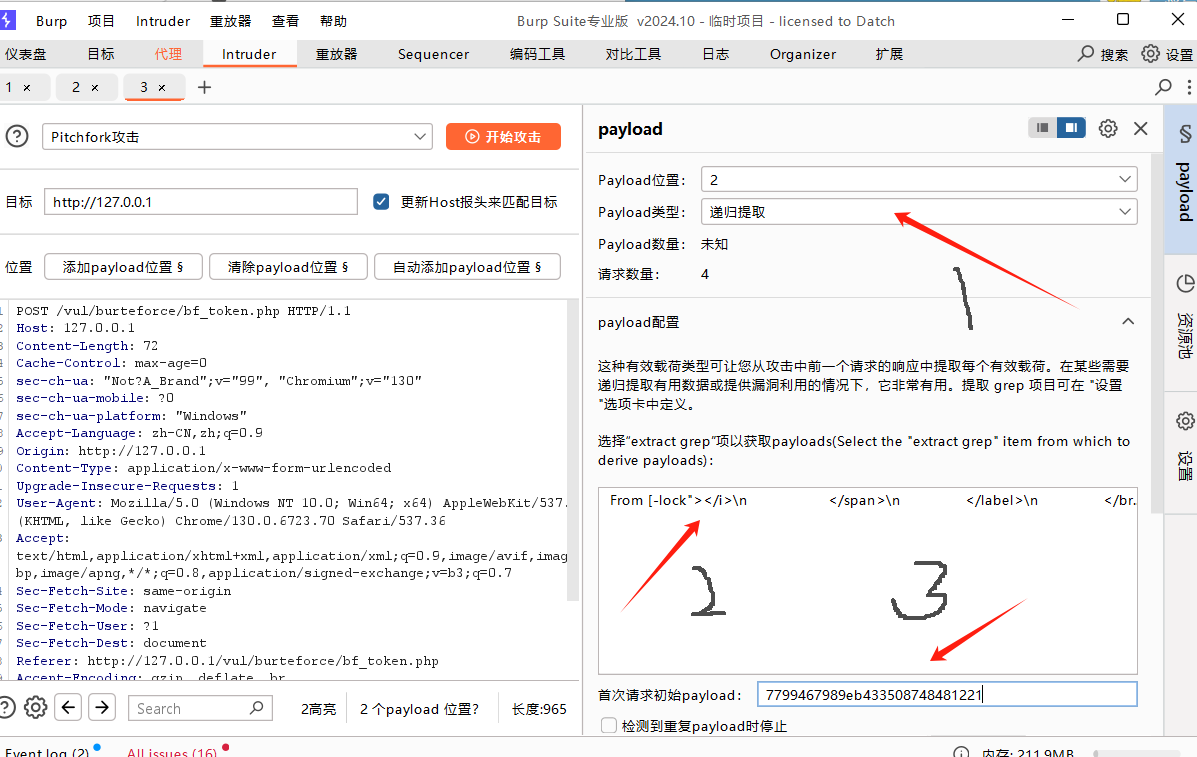This screenshot has height=757, width=1197.
Task: Collapse the payload配置 section
Action: coord(1128,321)
